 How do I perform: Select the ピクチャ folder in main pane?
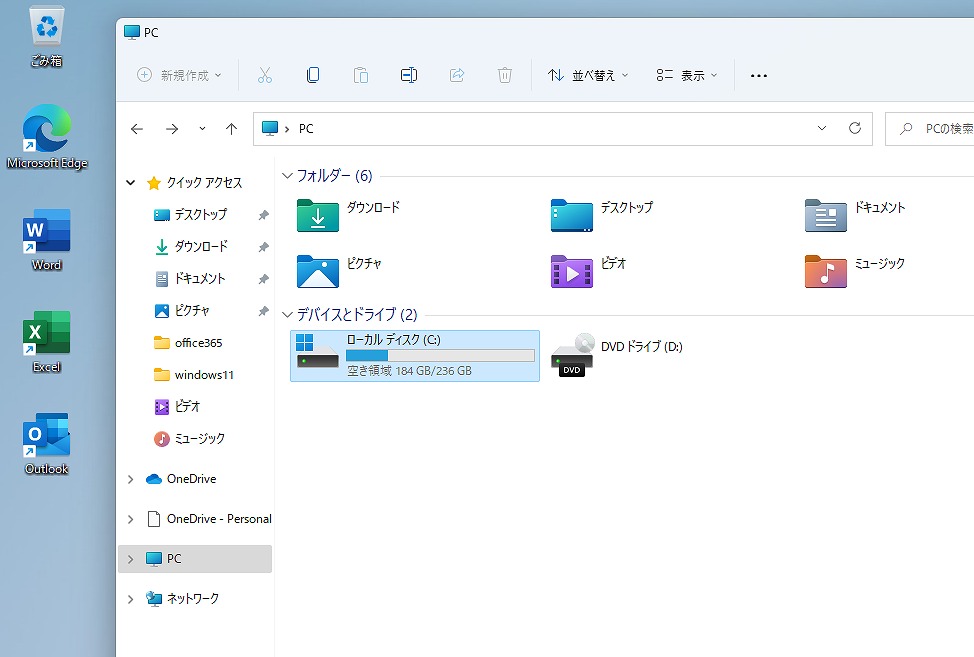[x=339, y=271]
